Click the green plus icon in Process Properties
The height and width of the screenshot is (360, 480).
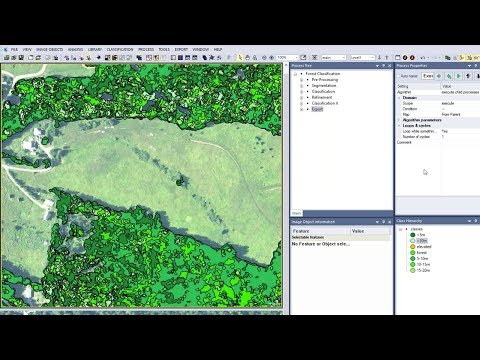[439, 76]
